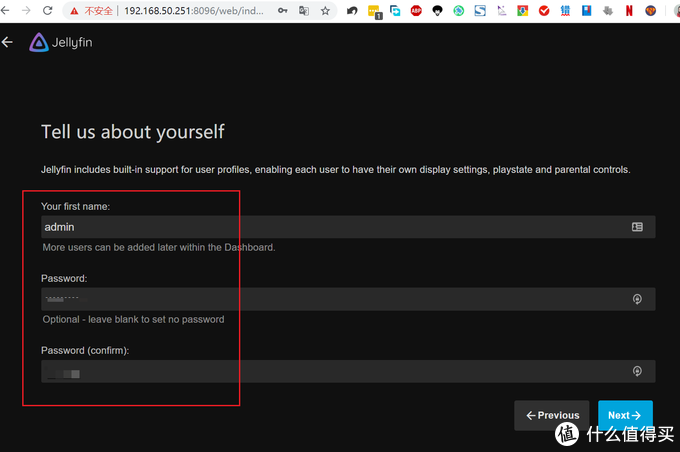The width and height of the screenshot is (680, 452).
Task: Reload the page with the browser refresh button
Action: tap(48, 12)
